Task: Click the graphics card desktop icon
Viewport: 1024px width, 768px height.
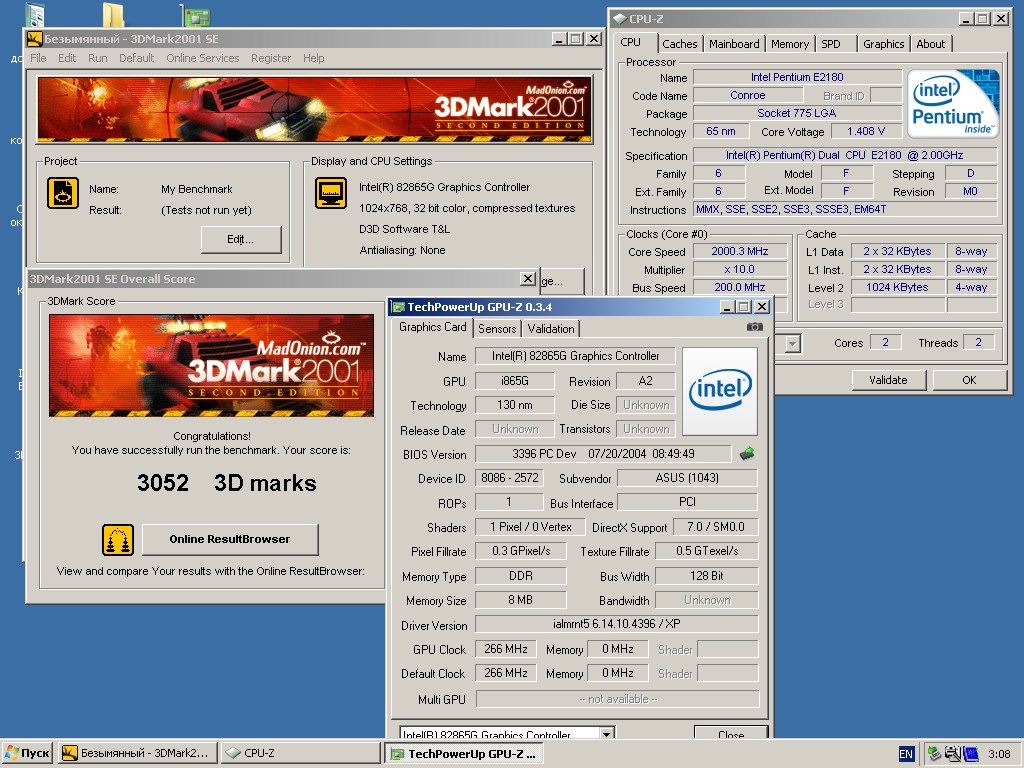Action: 195,15
